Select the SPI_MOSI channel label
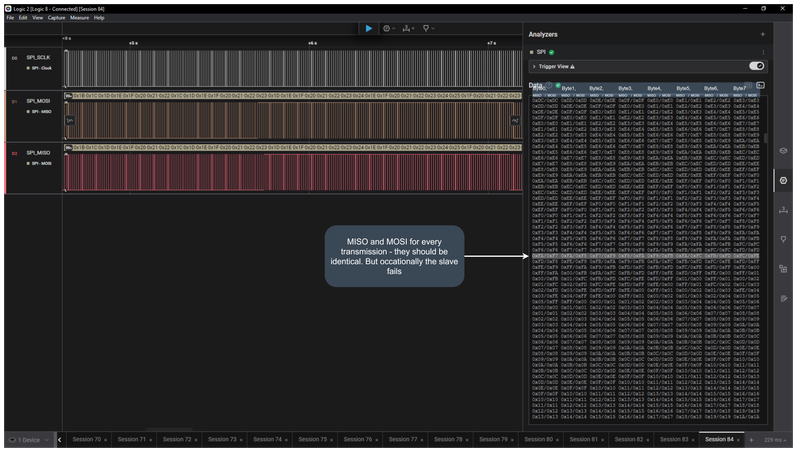 [38, 101]
